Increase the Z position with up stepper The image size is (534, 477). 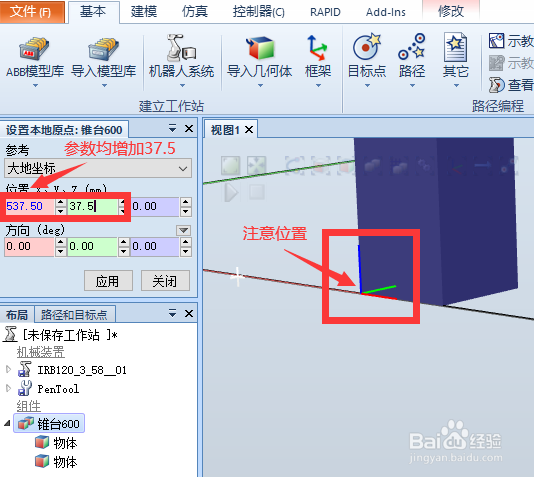click(x=186, y=202)
